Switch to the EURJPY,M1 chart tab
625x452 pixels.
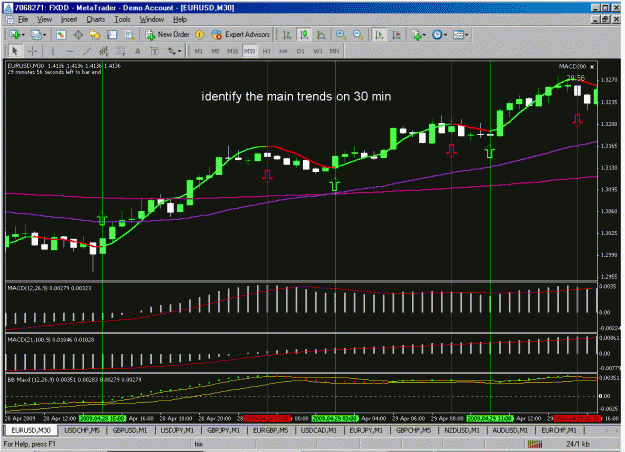(x=366, y=430)
